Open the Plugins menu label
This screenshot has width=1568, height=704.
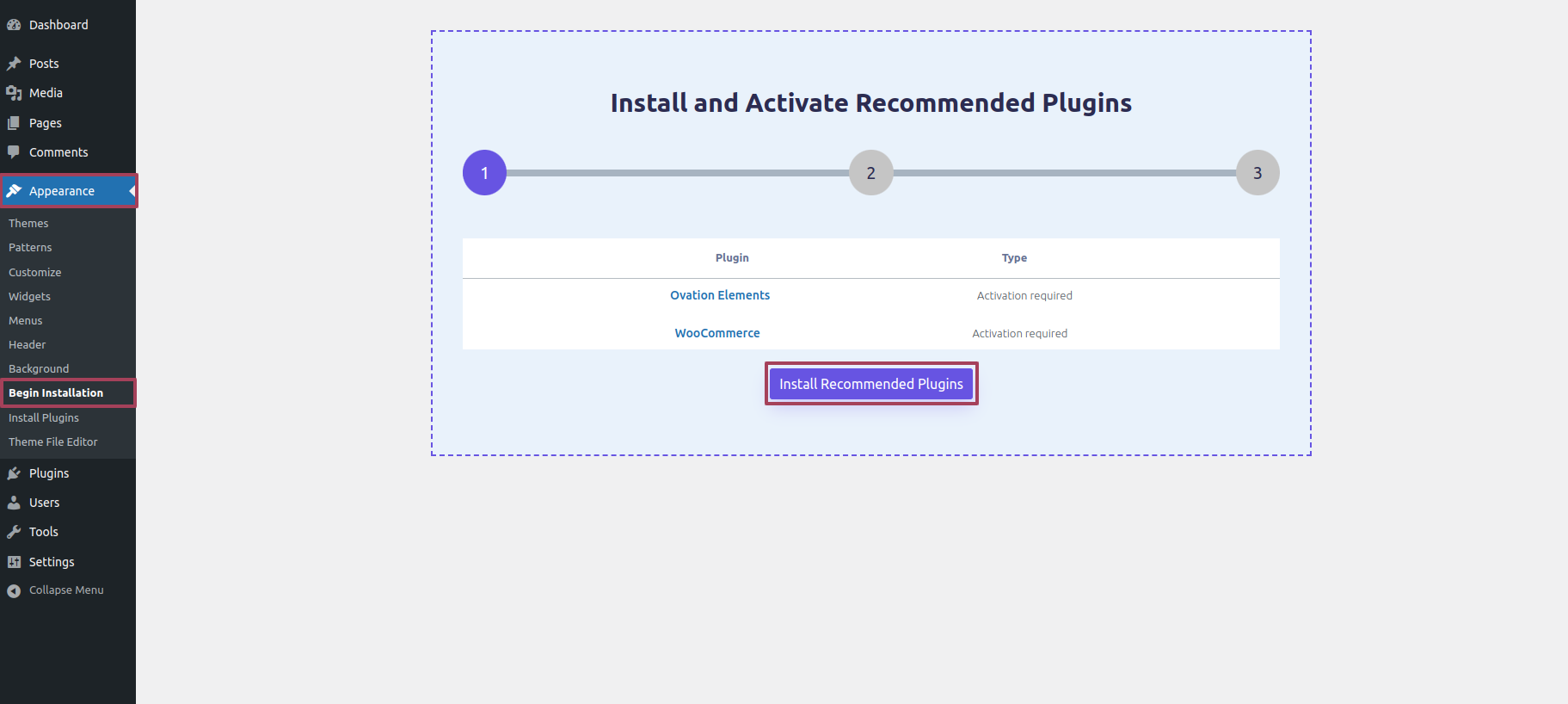[49, 473]
